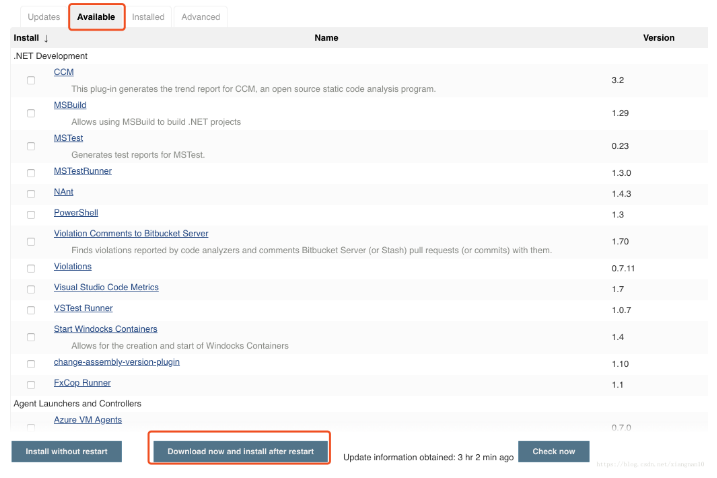The width and height of the screenshot is (717, 478).
Task: Go to the Advanced tab
Action: coord(200,17)
